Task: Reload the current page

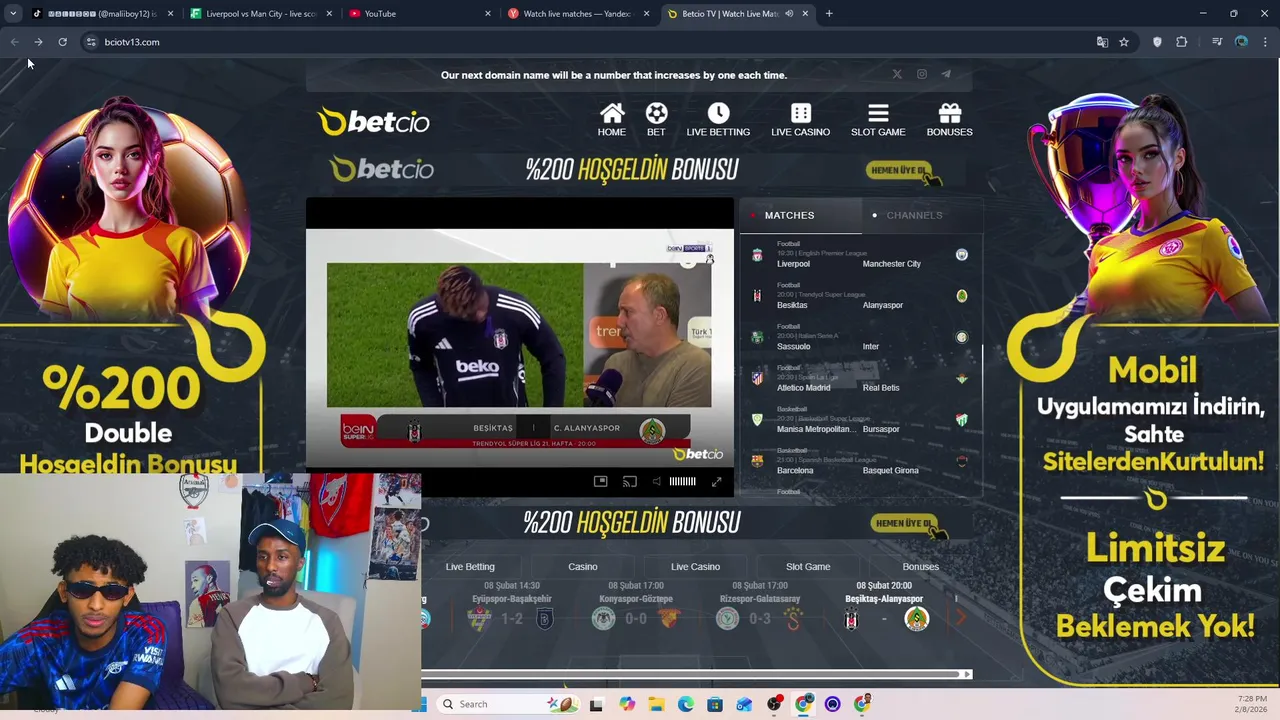Action: tap(62, 42)
